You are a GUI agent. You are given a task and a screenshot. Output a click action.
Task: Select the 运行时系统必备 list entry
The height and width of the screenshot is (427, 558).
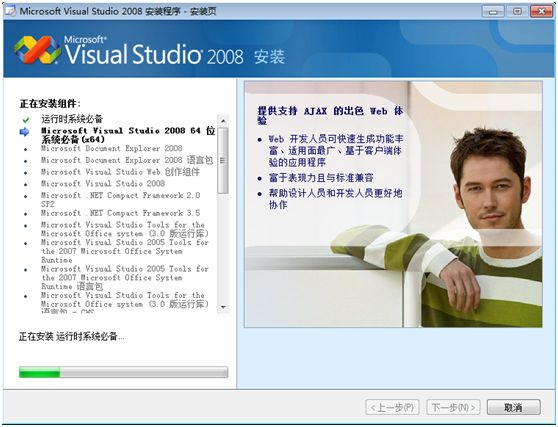72,119
